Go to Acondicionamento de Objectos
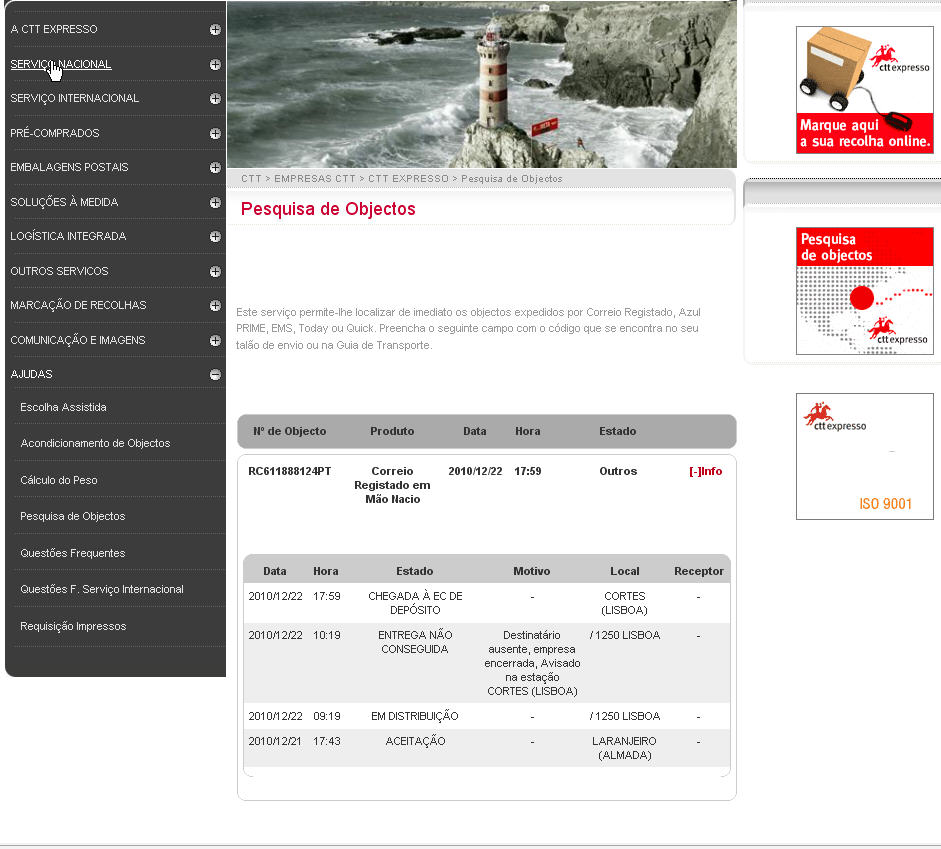The width and height of the screenshot is (941, 849). point(95,443)
